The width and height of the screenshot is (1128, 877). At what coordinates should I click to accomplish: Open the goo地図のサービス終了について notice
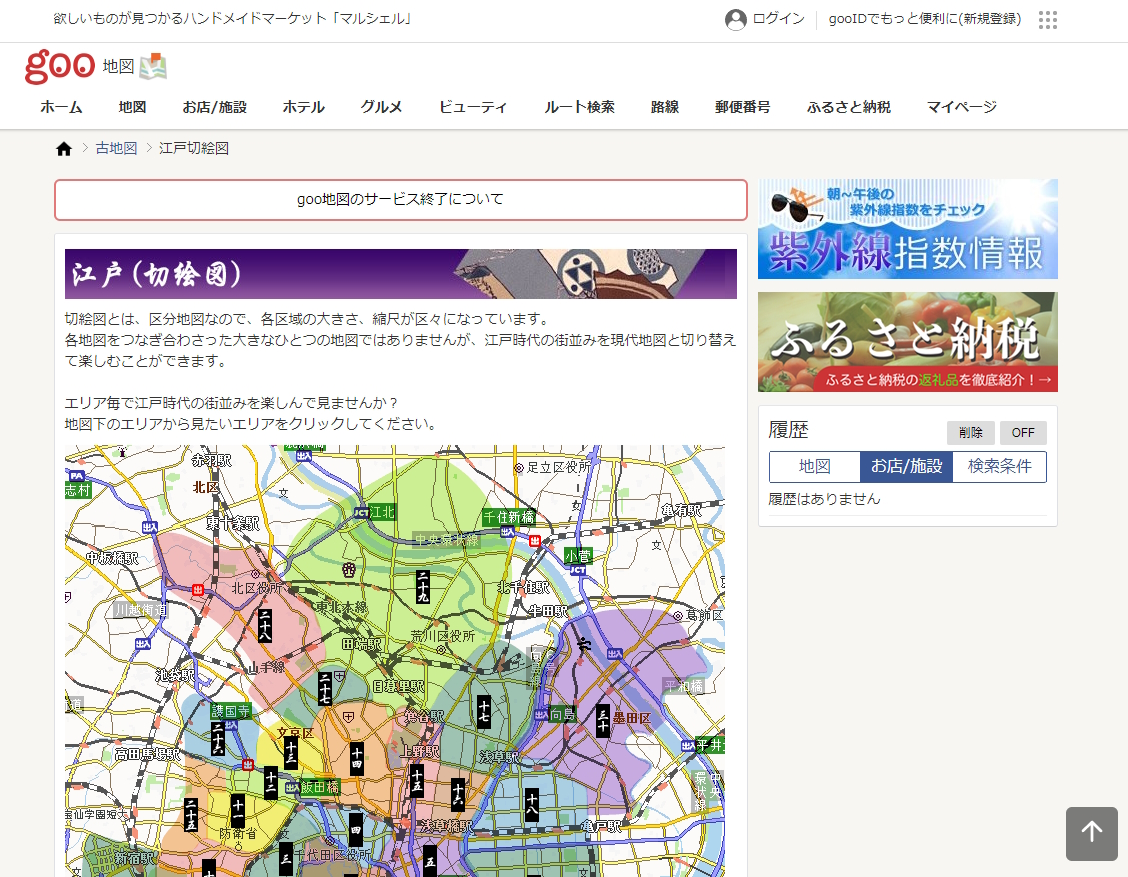(400, 200)
